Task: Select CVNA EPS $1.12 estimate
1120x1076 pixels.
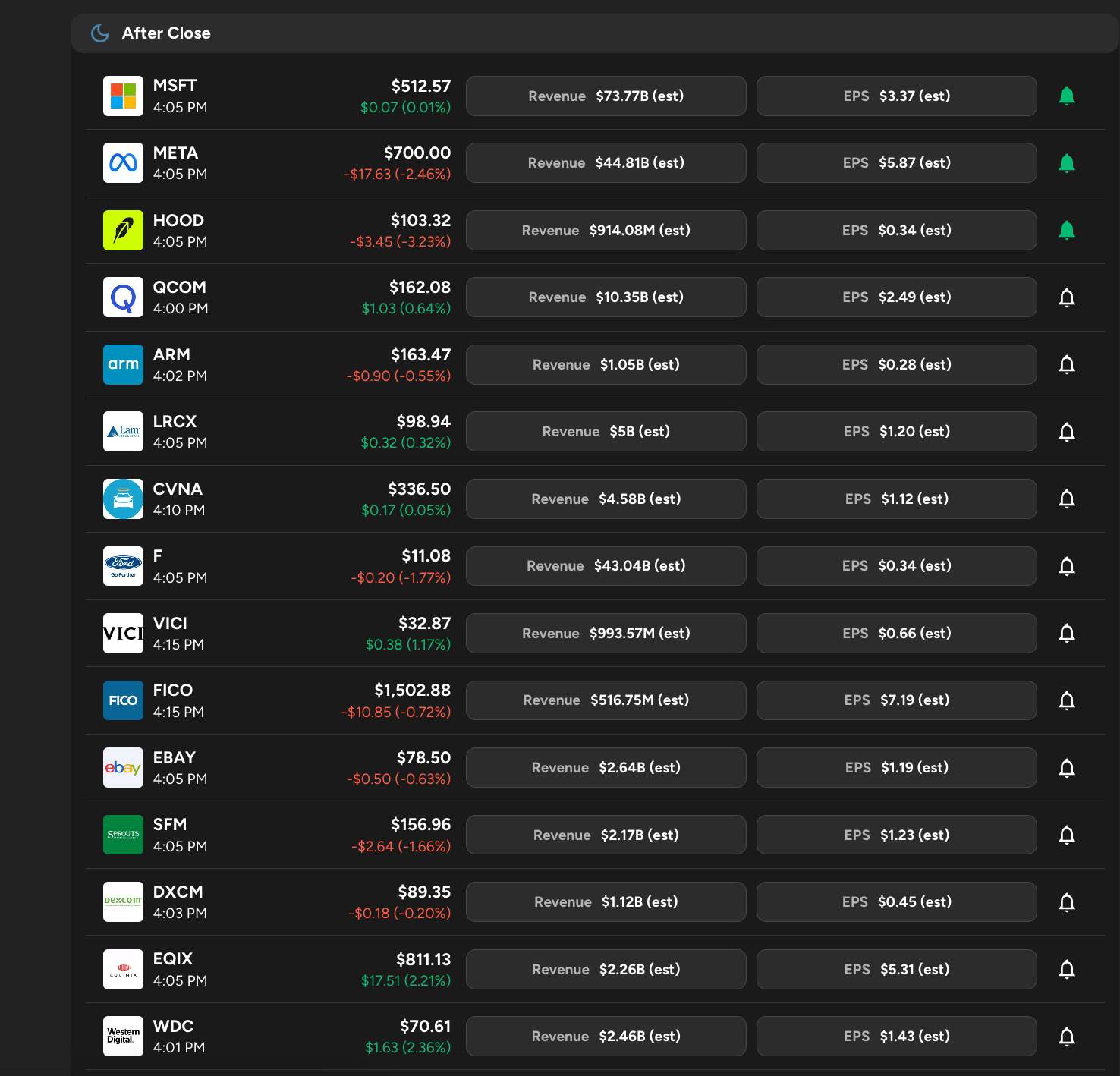Action: tap(897, 499)
